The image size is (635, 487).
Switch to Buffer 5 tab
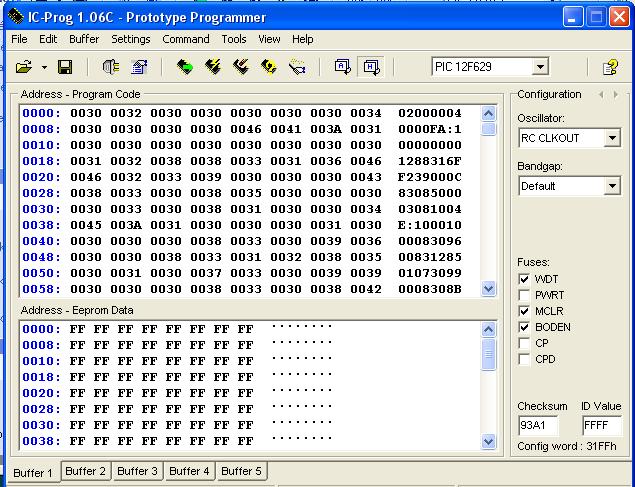[241, 471]
